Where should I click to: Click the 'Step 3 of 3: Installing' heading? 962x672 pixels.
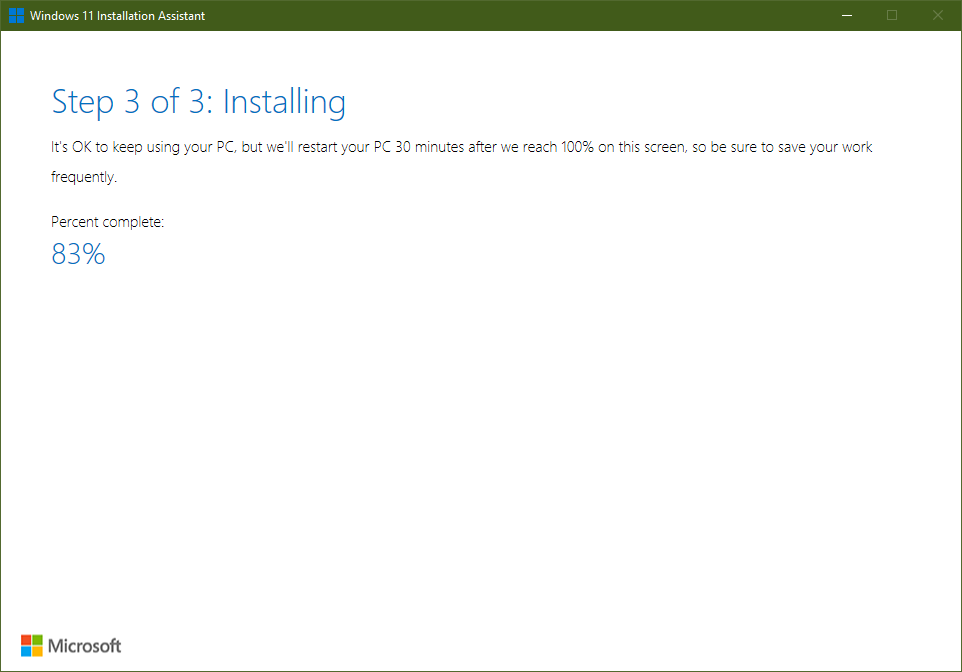coord(199,102)
